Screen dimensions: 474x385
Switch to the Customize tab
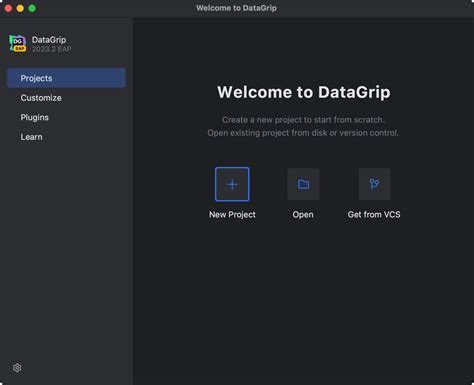(x=66, y=98)
